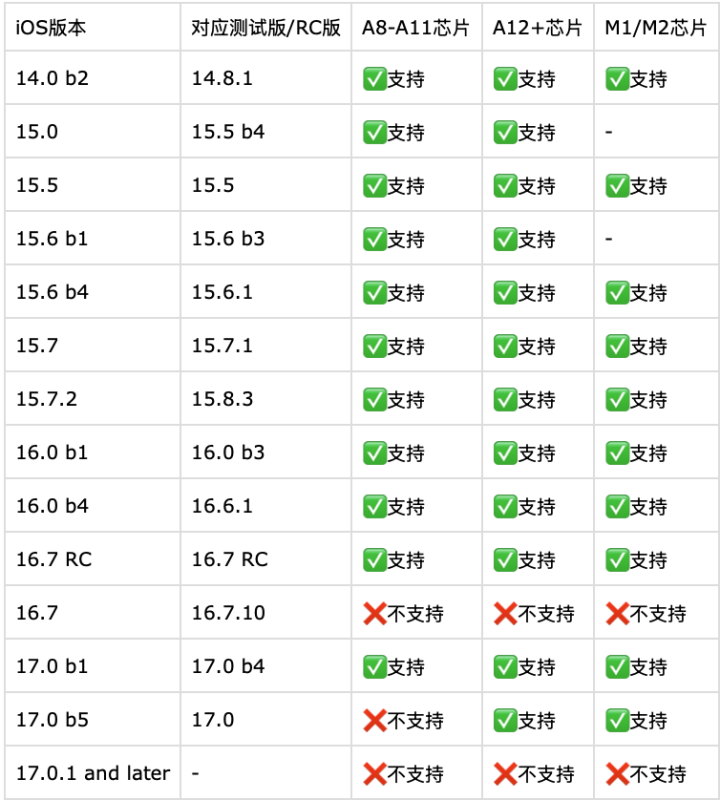Select the 16.0 b1 cell
This screenshot has height=800, width=720.
point(92,452)
